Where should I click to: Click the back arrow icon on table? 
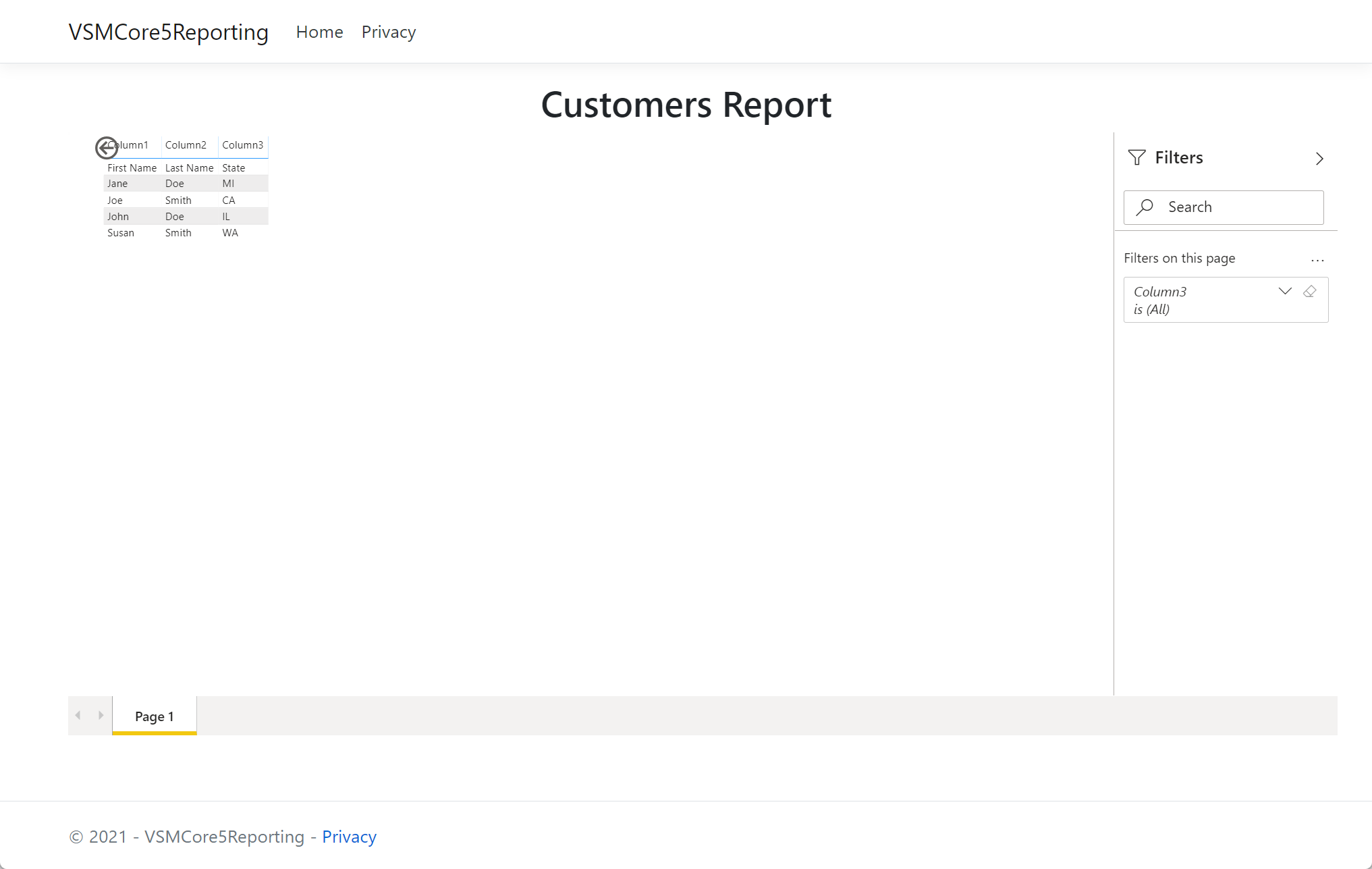pyautogui.click(x=106, y=147)
